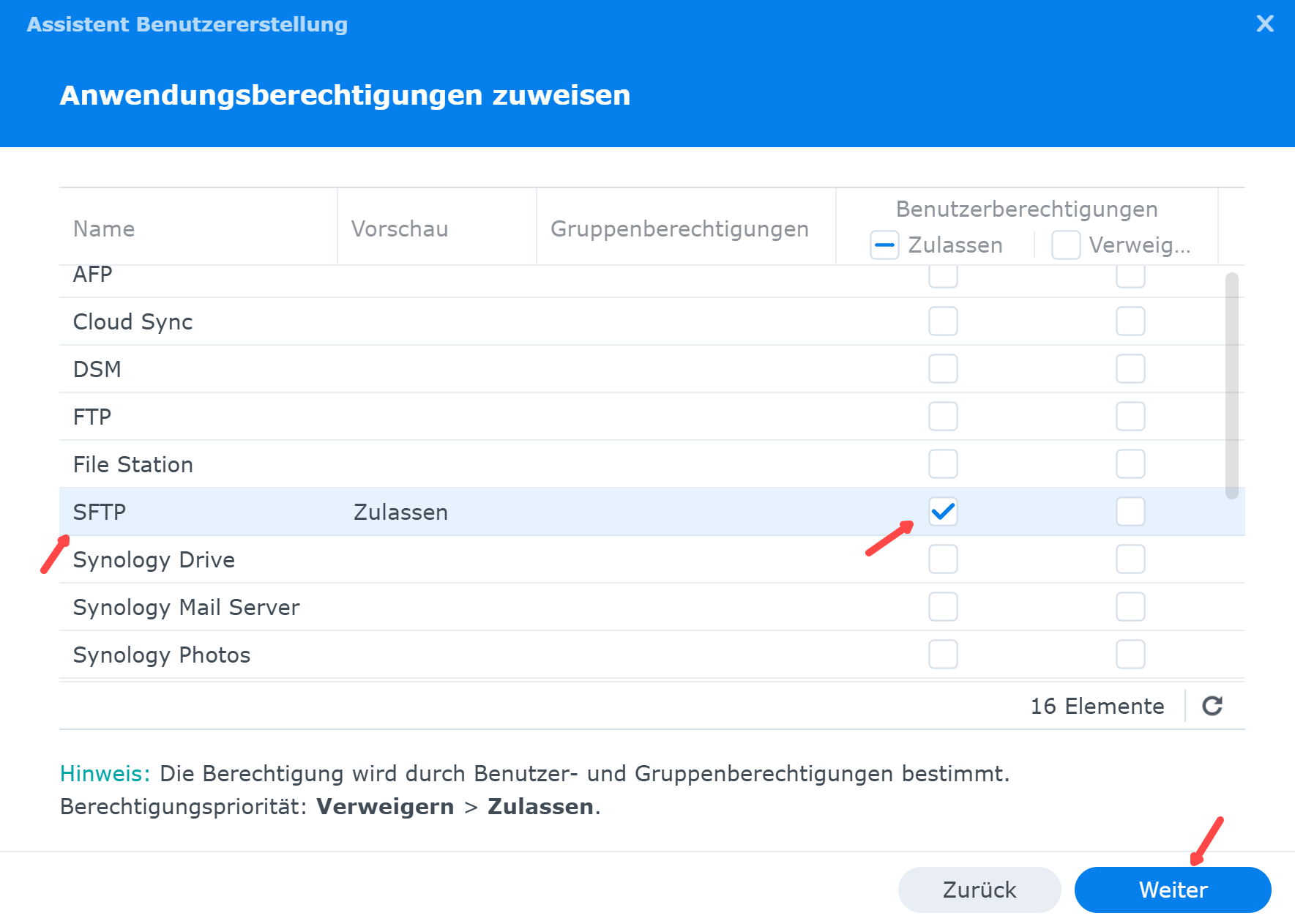Toggle the Zulassen select-all header checkbox

(884, 245)
